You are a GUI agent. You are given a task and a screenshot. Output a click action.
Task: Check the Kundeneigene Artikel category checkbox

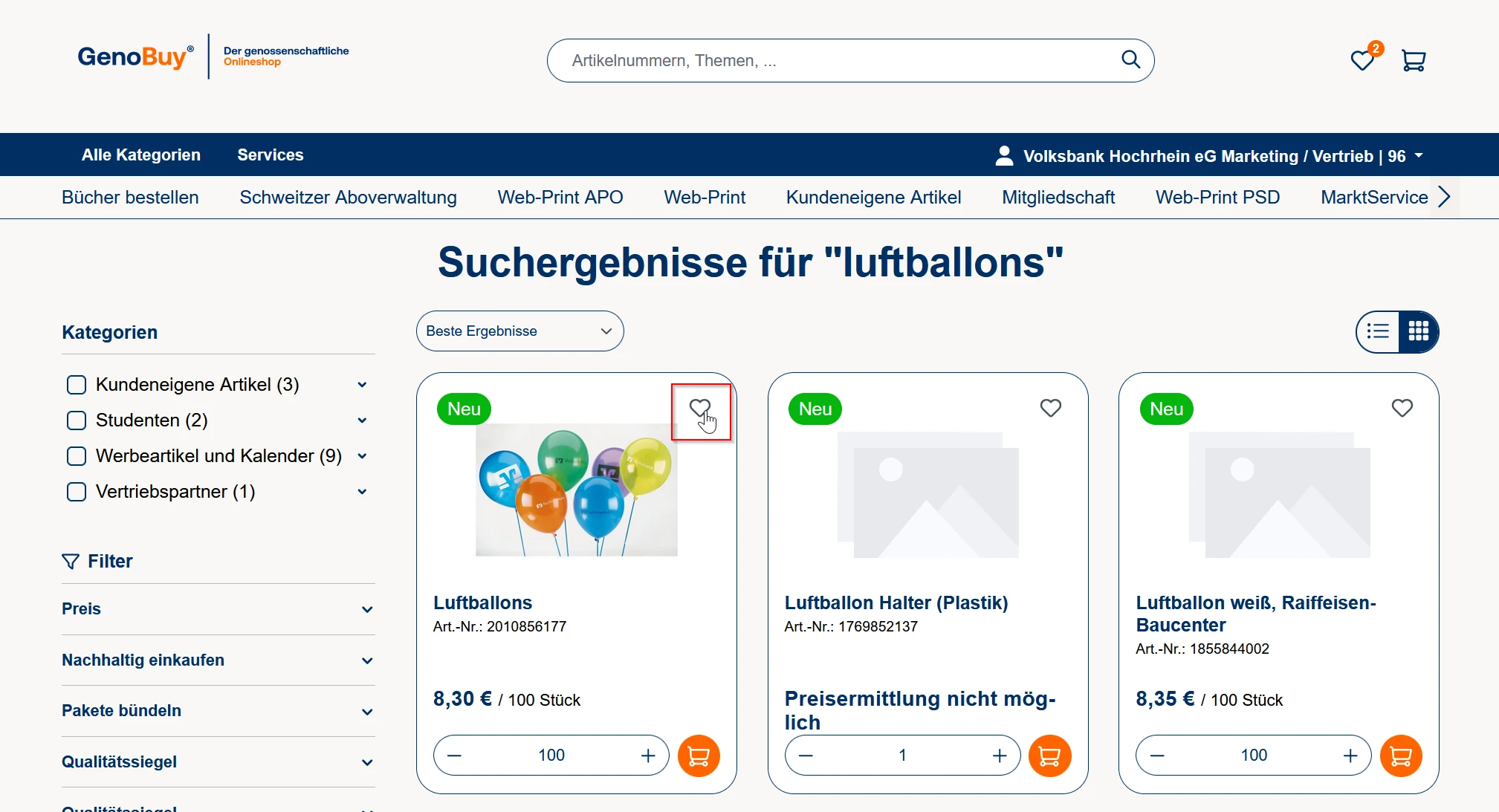click(77, 385)
